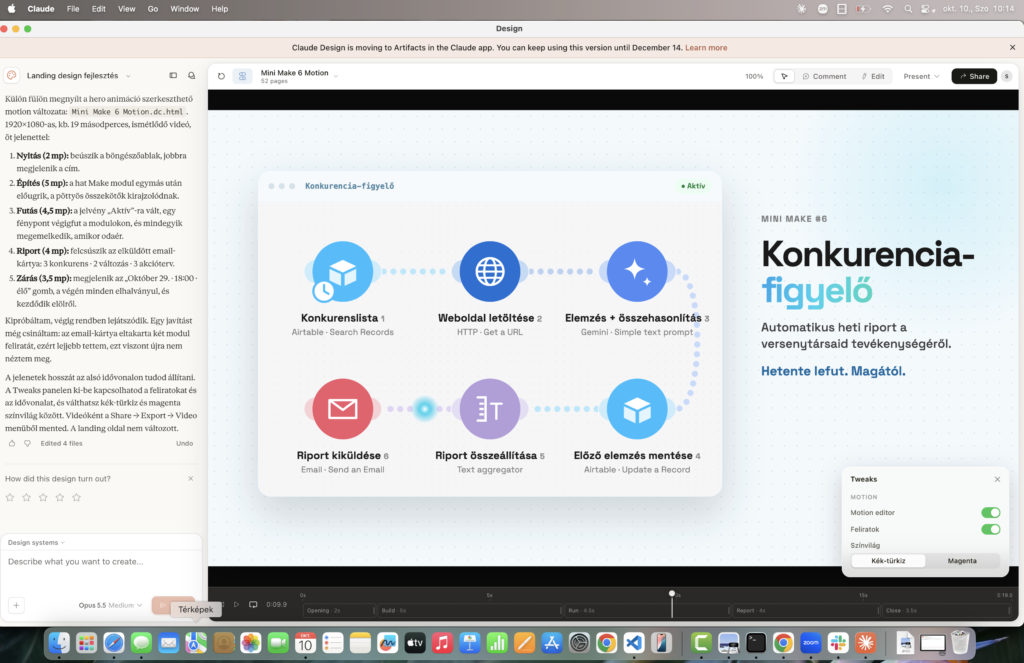
Task: Click the thumbs down feedback icon
Action: point(27,444)
